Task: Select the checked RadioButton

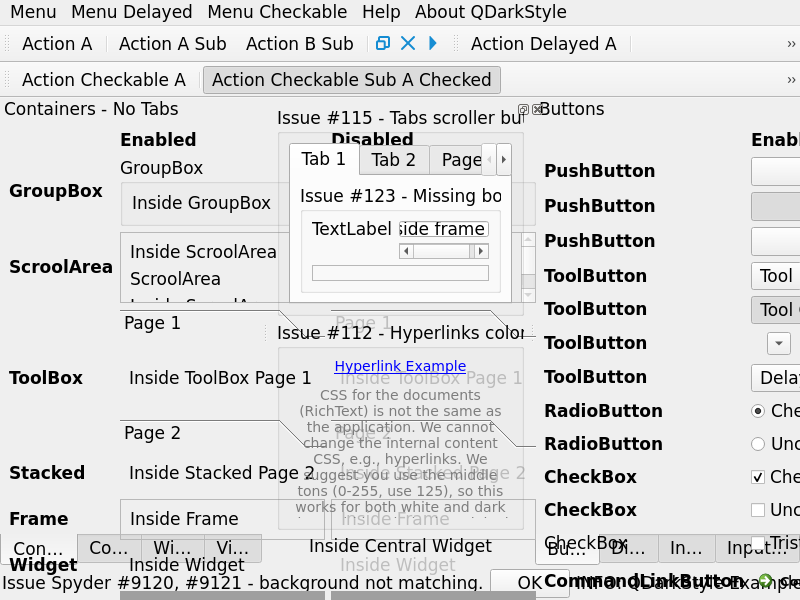Action: (x=758, y=411)
